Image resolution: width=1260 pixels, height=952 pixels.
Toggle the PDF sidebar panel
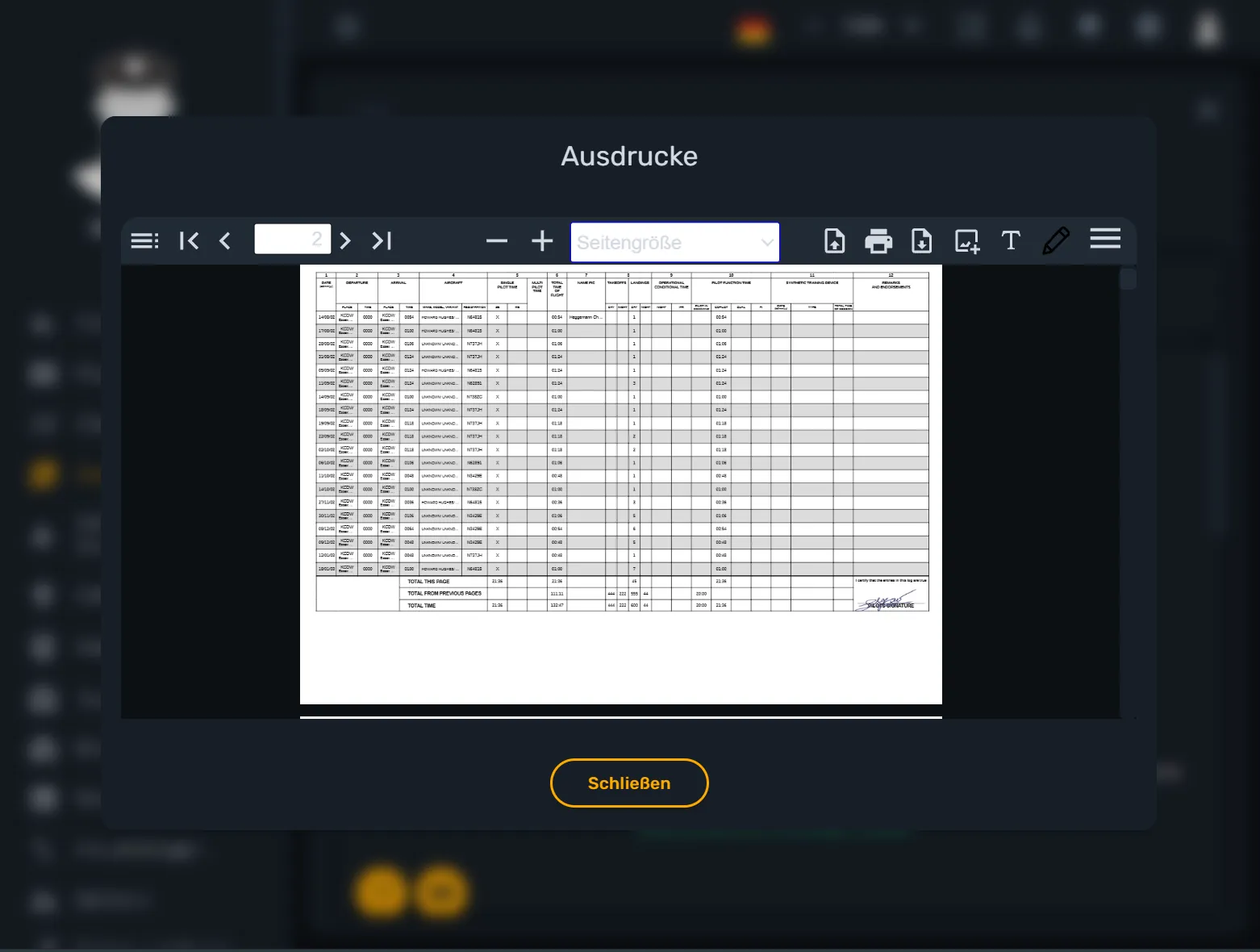[145, 240]
